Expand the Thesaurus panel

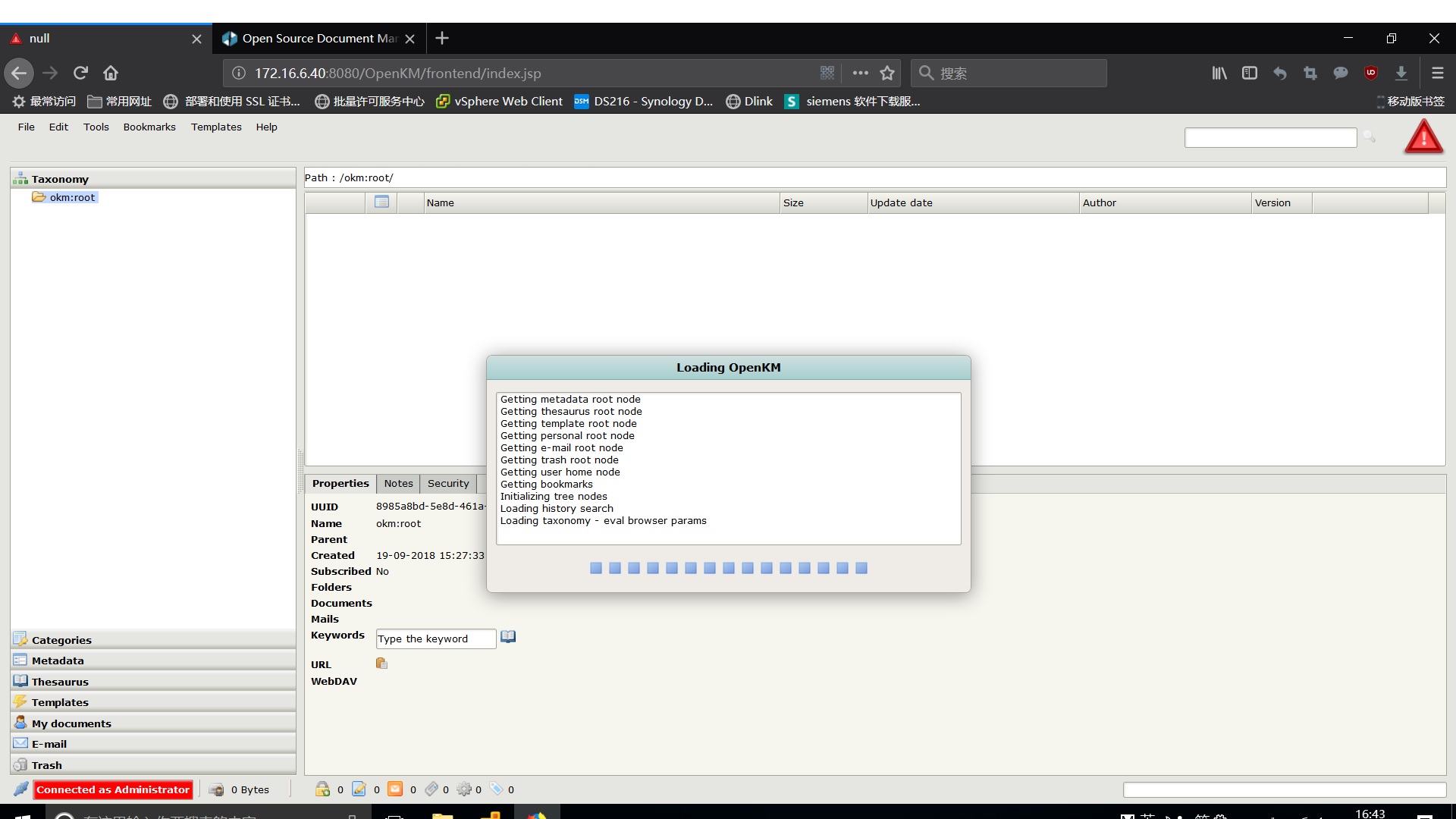[x=60, y=682]
